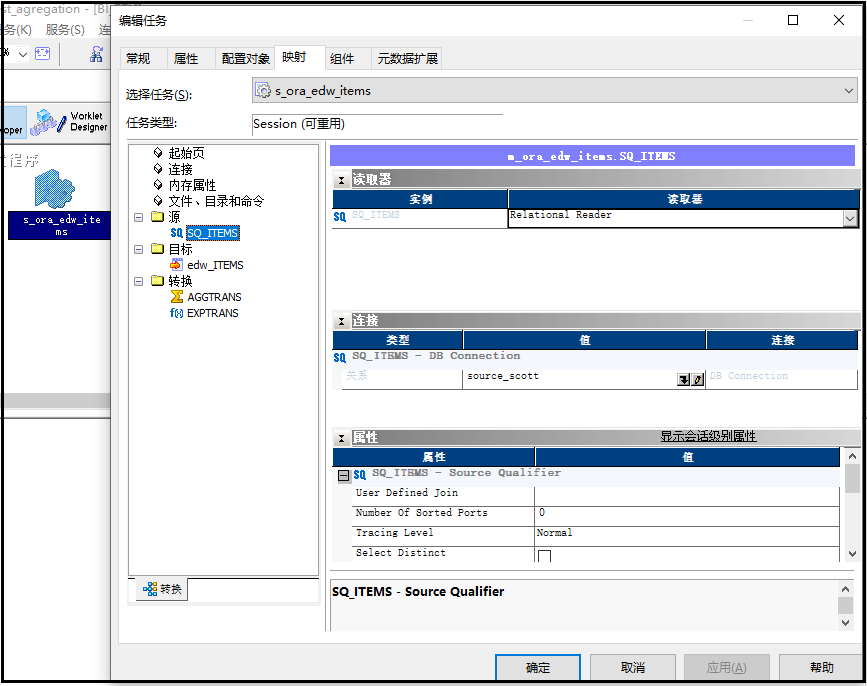
Task: Select 文件、目录和命令 tree node
Action: [216, 201]
